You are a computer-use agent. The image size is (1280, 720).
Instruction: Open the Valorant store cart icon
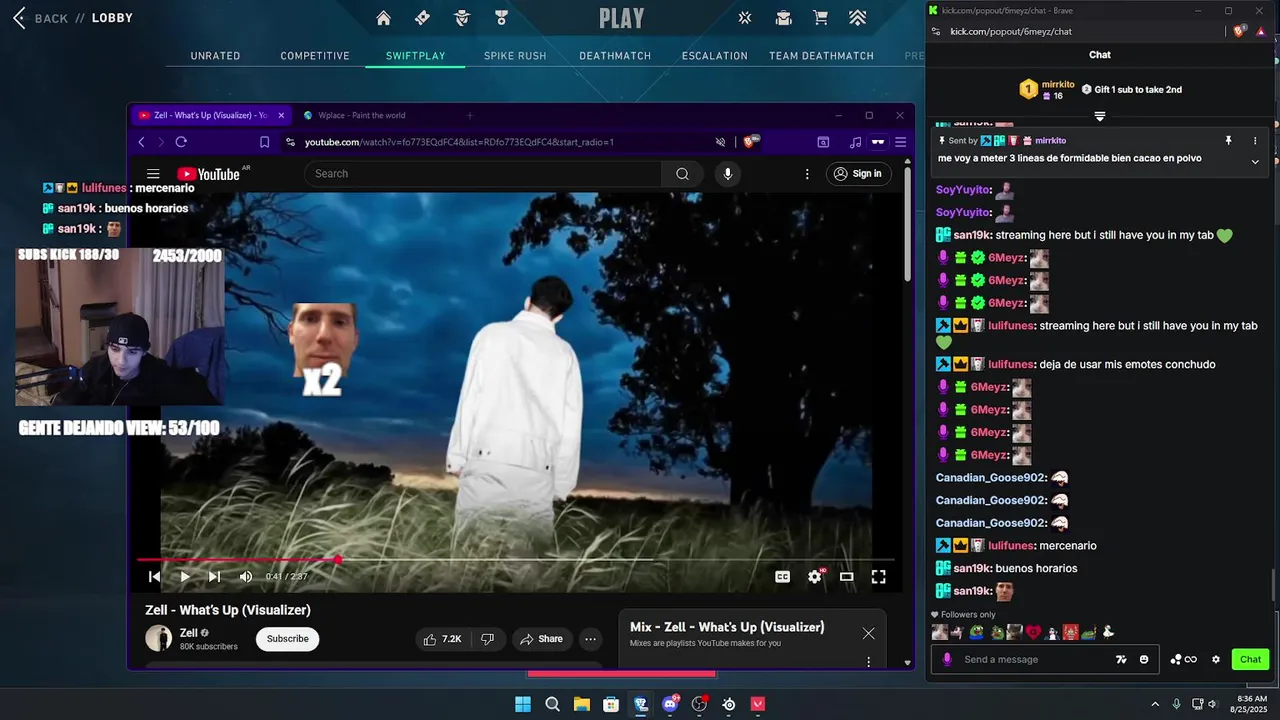coord(820,18)
